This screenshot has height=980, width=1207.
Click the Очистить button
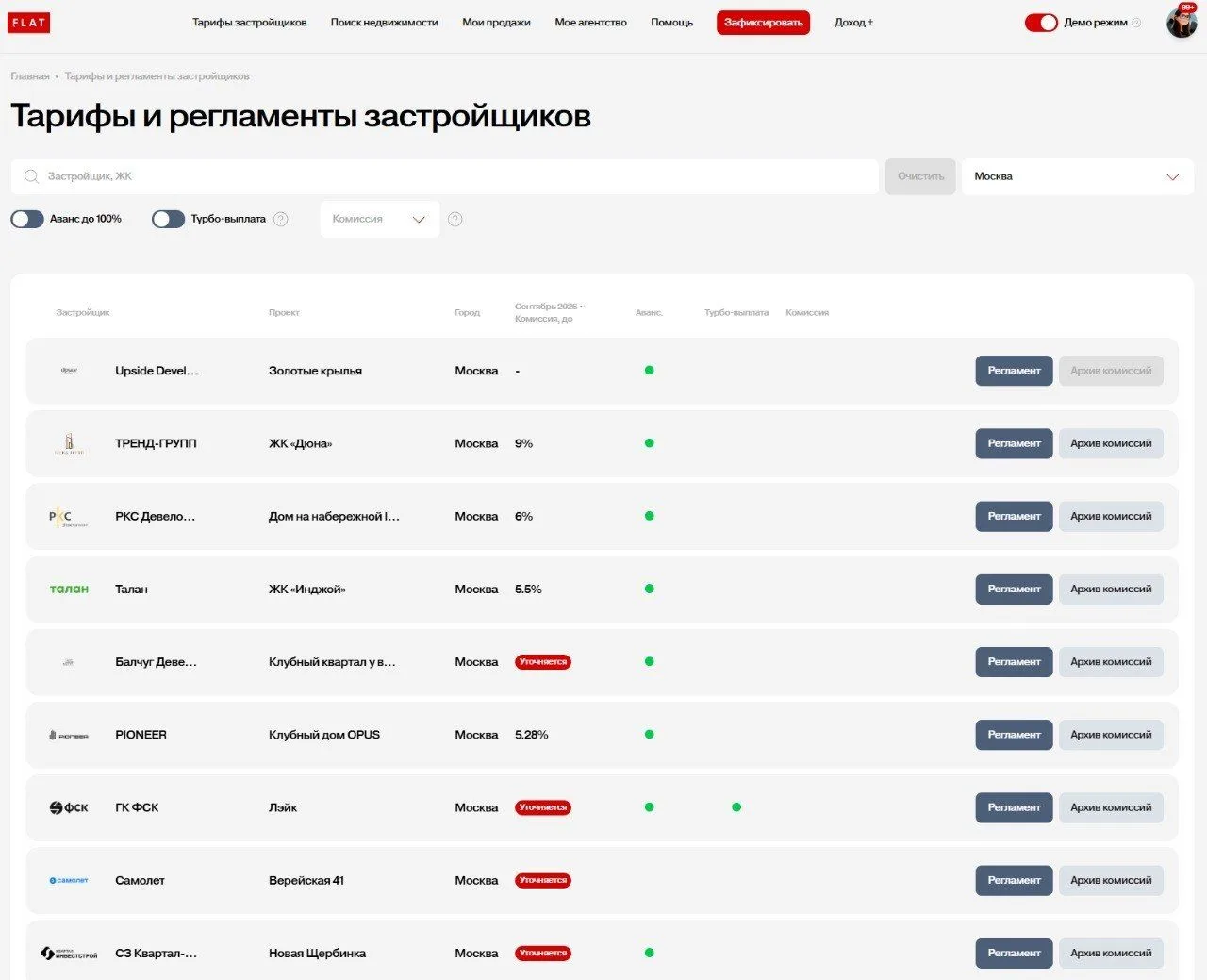pyautogui.click(x=921, y=176)
